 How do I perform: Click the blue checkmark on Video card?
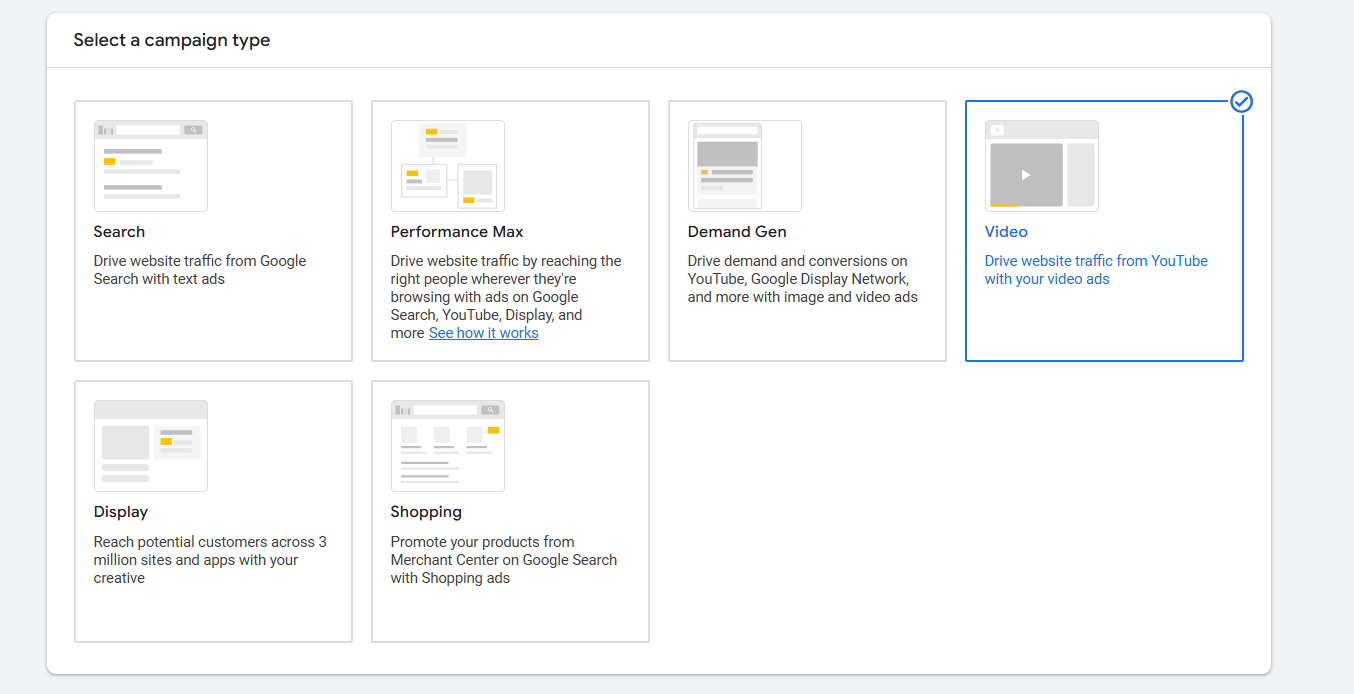tap(1241, 102)
